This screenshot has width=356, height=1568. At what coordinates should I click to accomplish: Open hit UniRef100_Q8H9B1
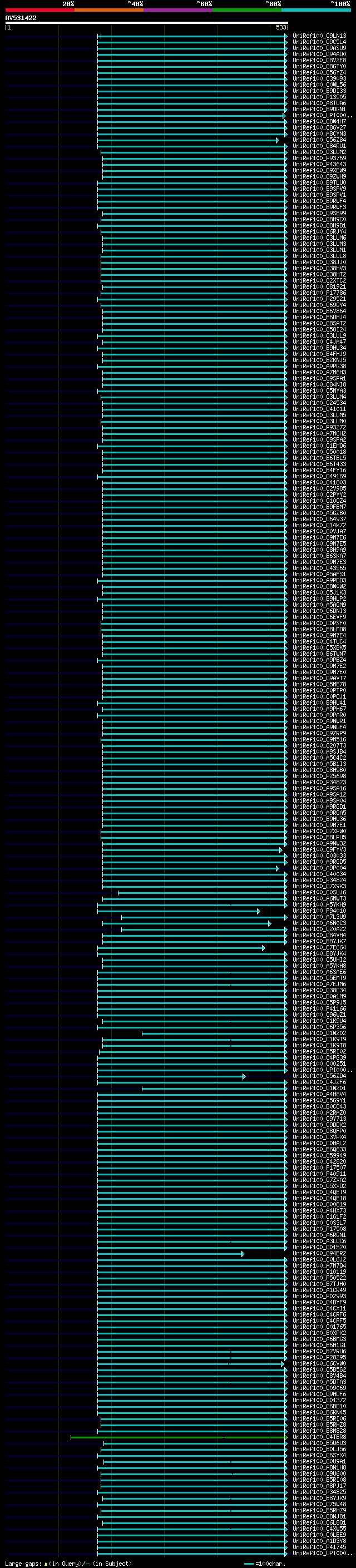point(319,225)
